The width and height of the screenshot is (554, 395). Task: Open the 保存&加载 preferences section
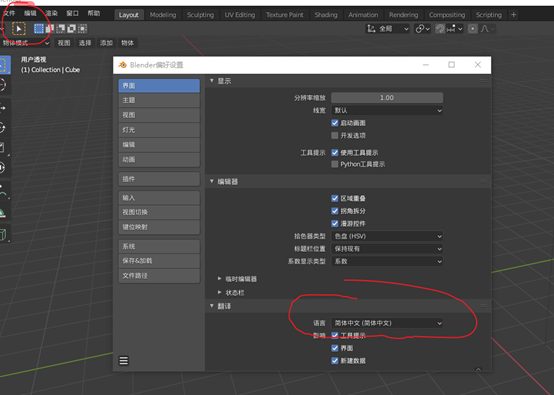click(x=159, y=261)
